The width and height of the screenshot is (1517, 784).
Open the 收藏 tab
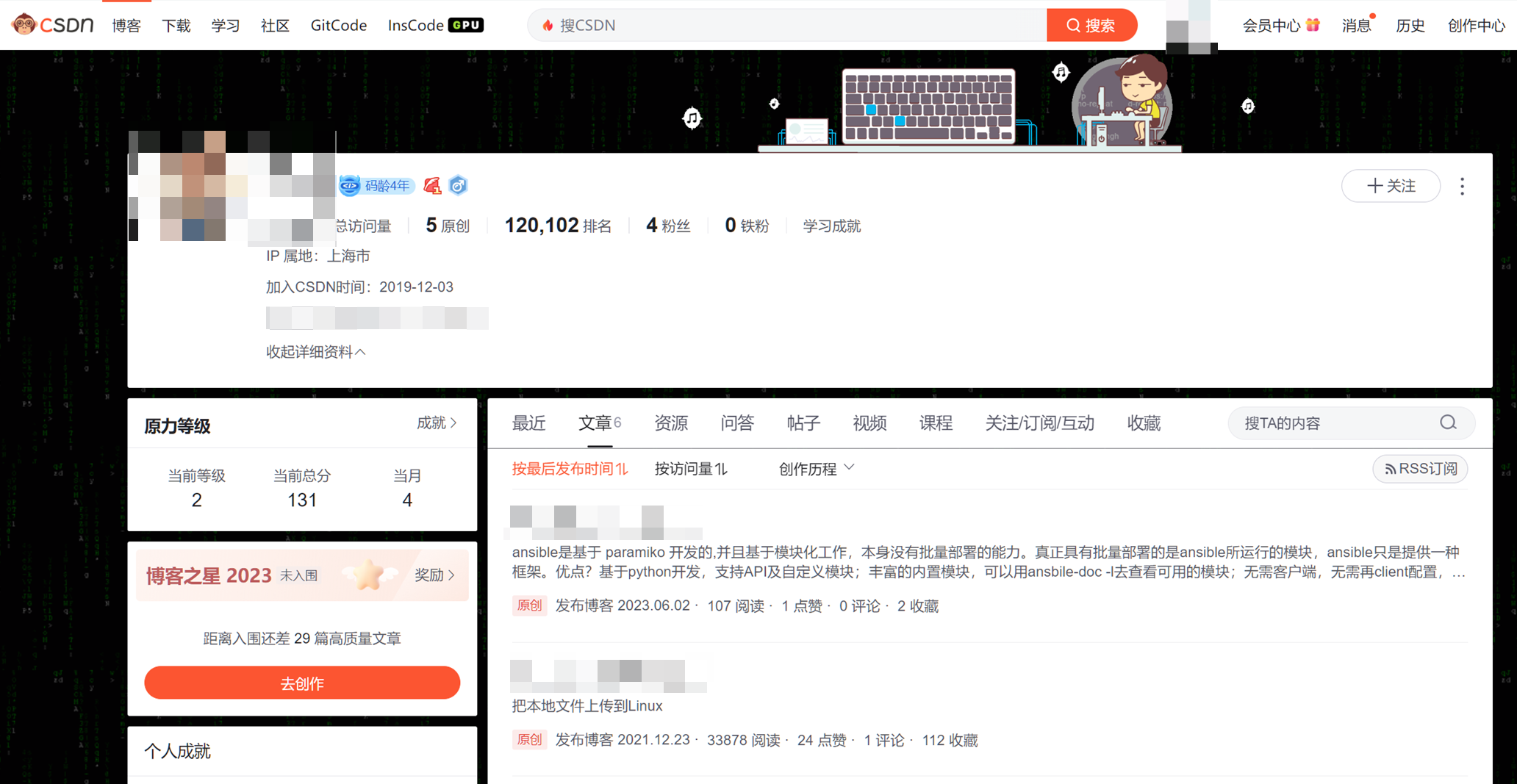click(1144, 423)
